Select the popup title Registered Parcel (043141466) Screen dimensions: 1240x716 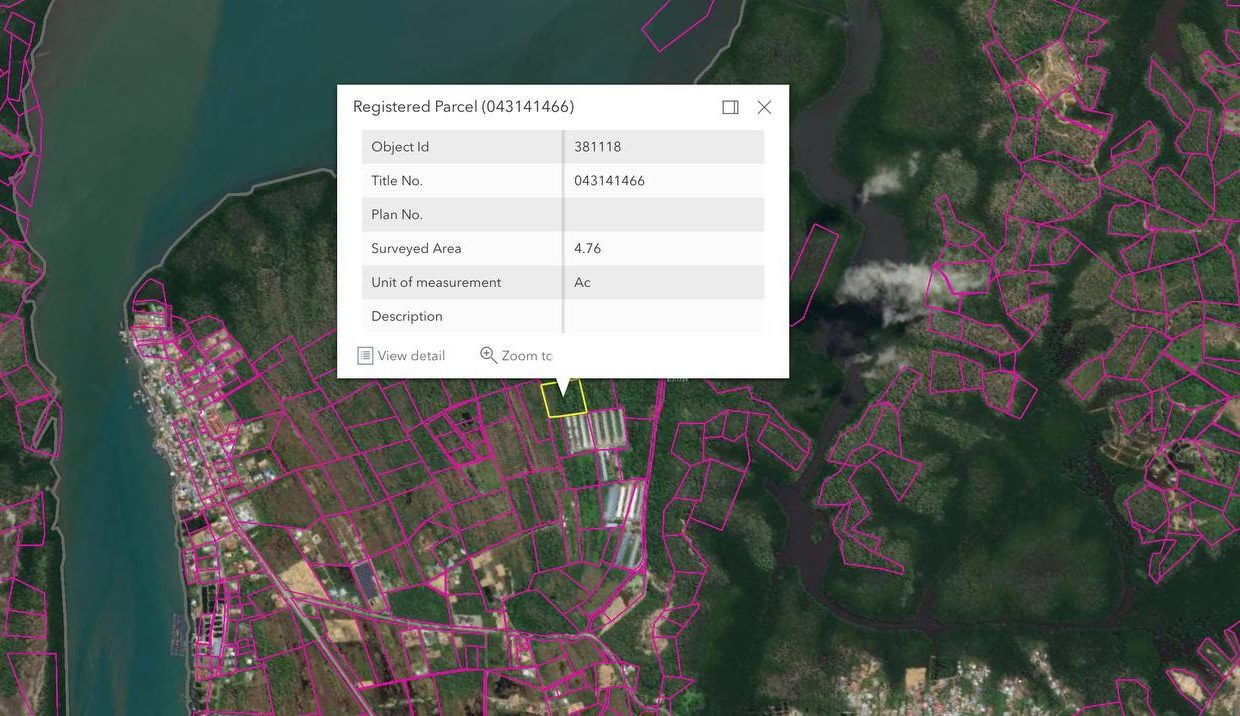pyautogui.click(x=463, y=107)
